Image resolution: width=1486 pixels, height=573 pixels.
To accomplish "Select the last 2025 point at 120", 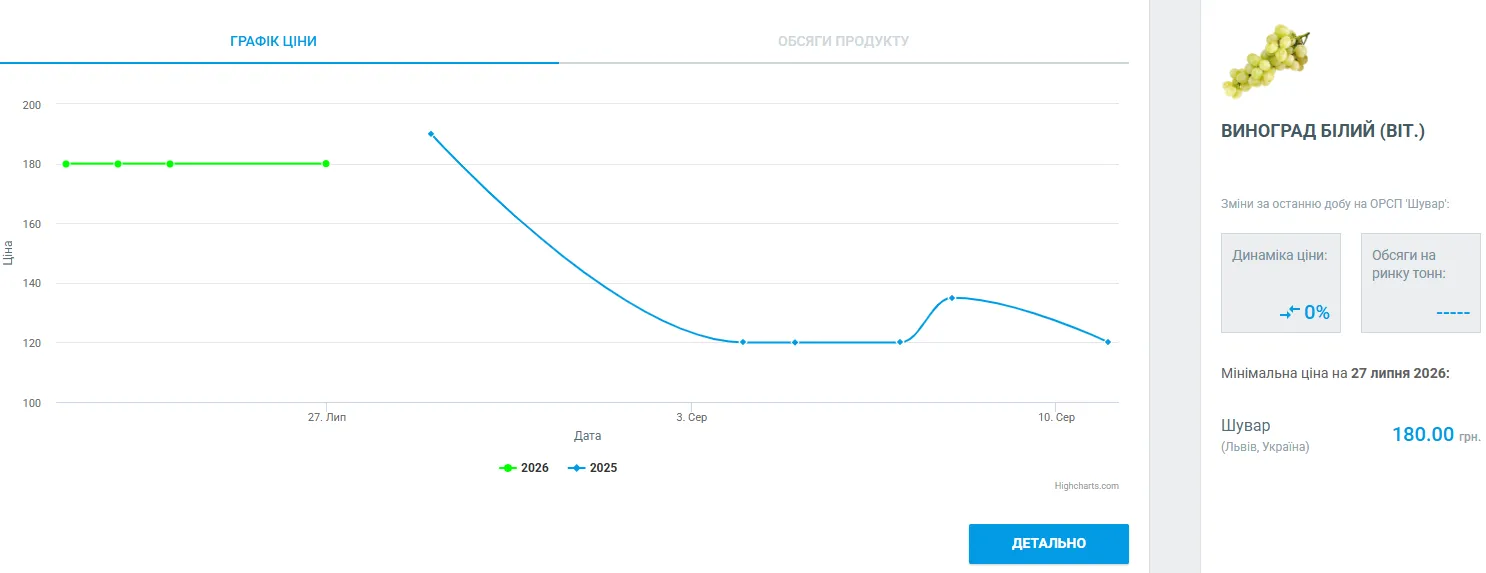I will (x=1108, y=342).
